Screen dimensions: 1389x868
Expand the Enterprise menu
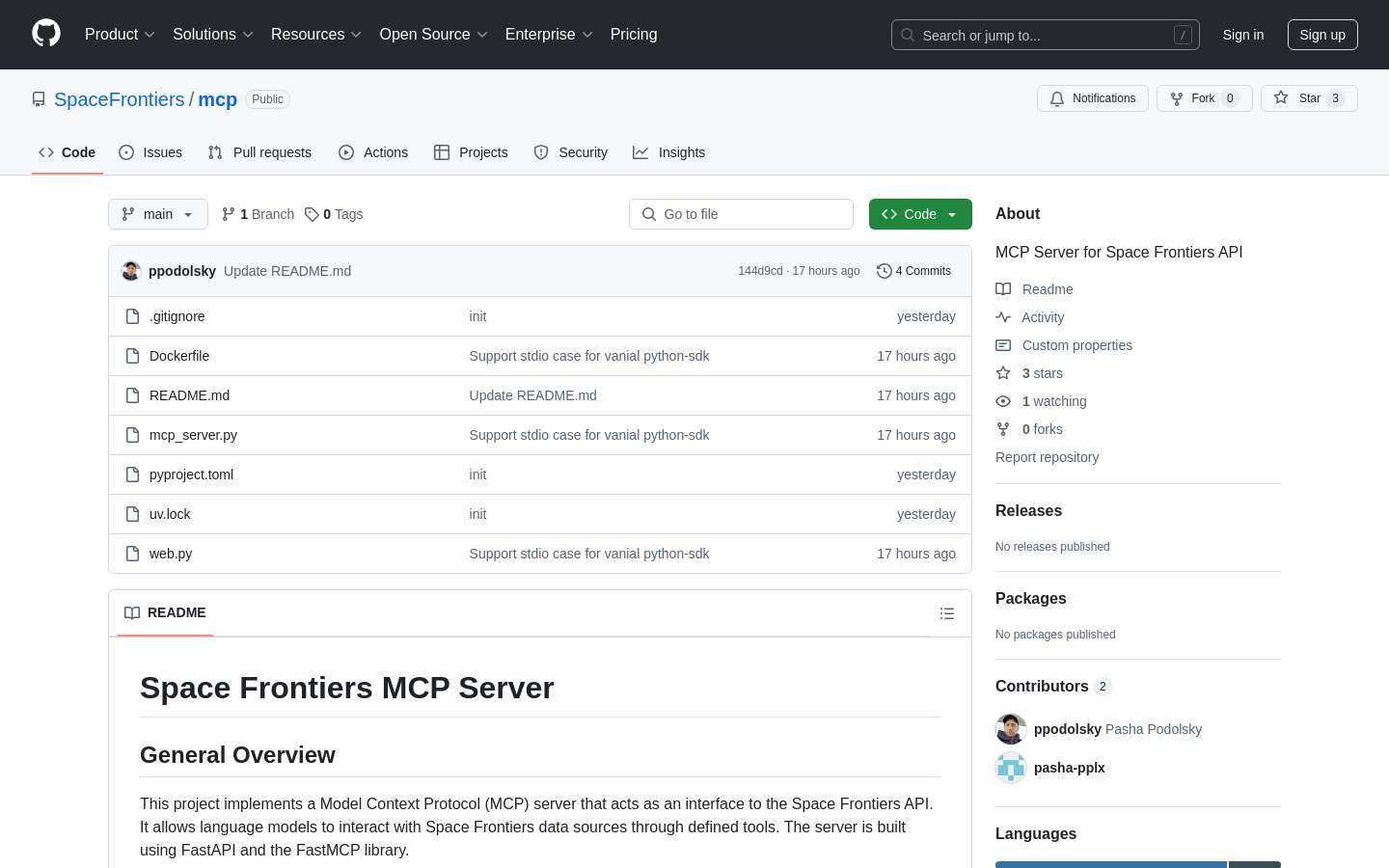[x=549, y=35]
